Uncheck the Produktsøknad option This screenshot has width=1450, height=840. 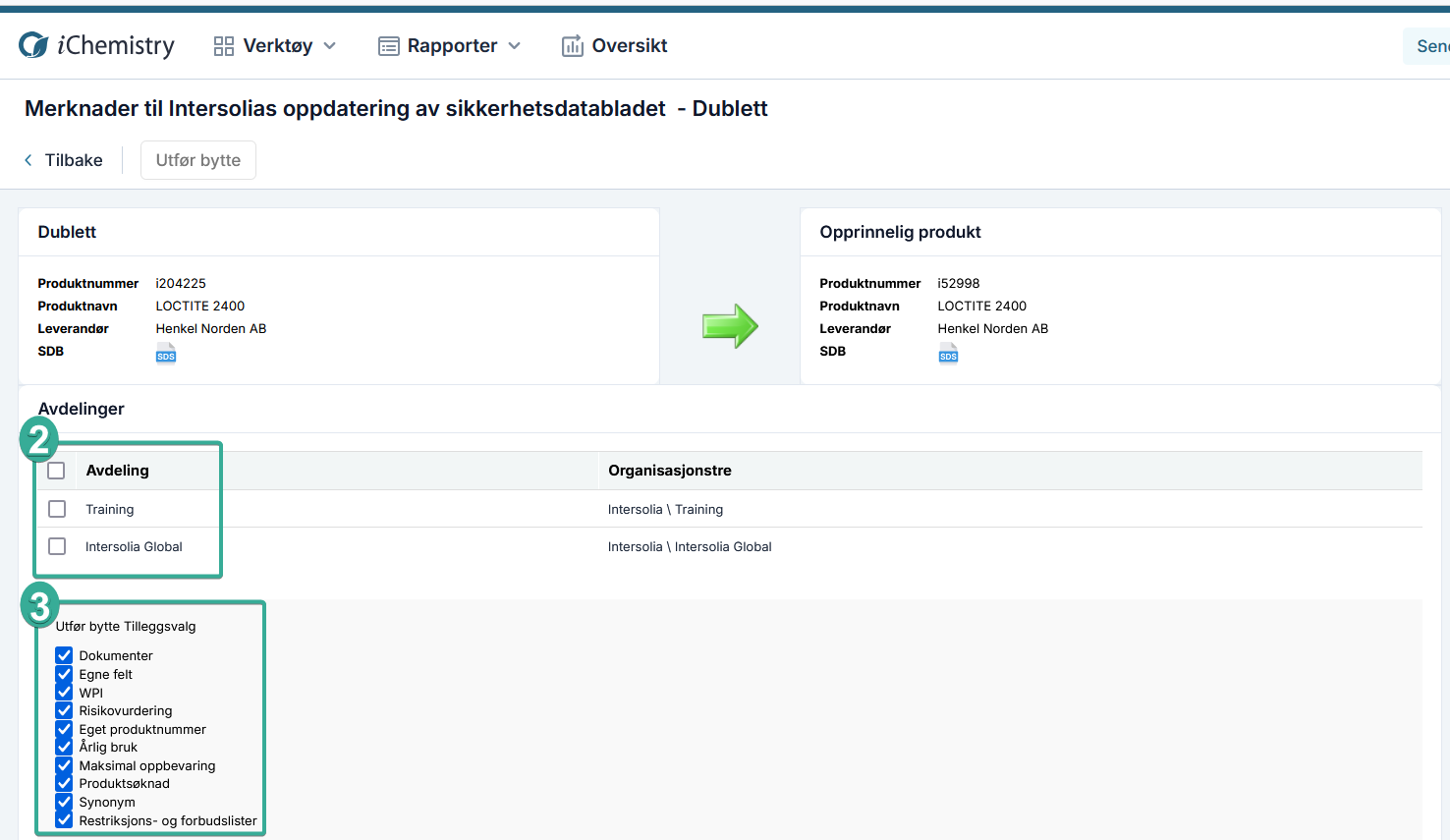click(x=64, y=783)
